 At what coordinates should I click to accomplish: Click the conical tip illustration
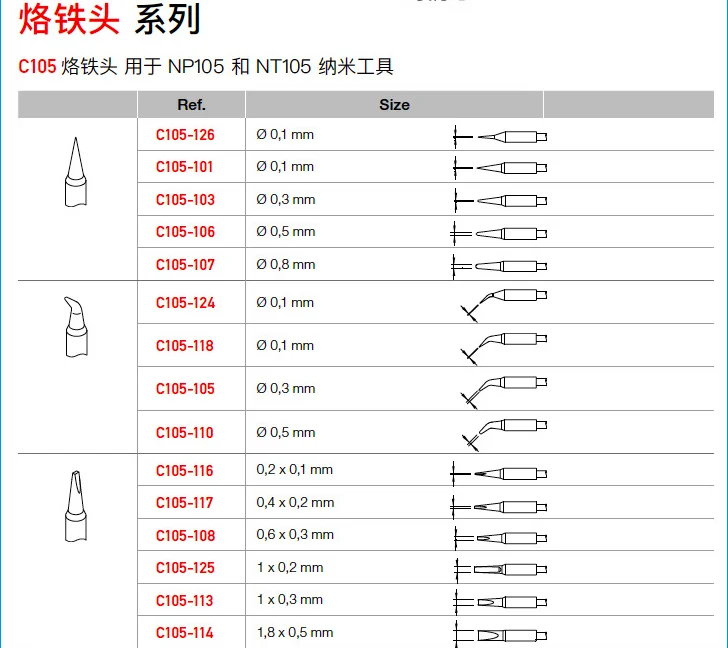pos(76,172)
